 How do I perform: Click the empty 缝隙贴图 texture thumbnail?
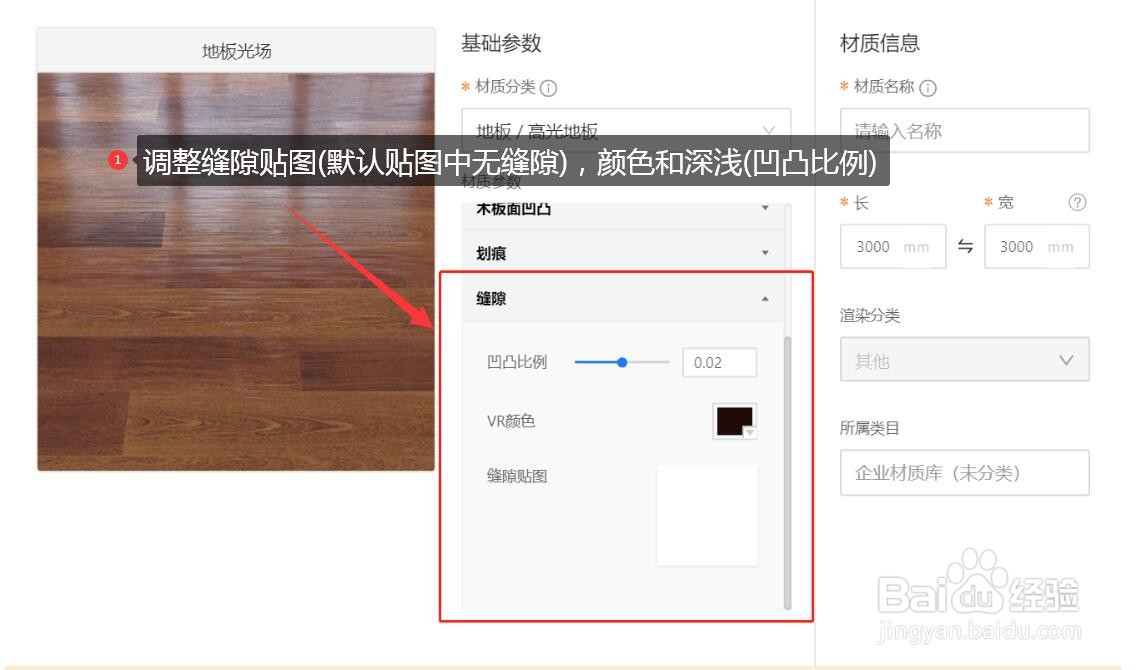[x=706, y=515]
